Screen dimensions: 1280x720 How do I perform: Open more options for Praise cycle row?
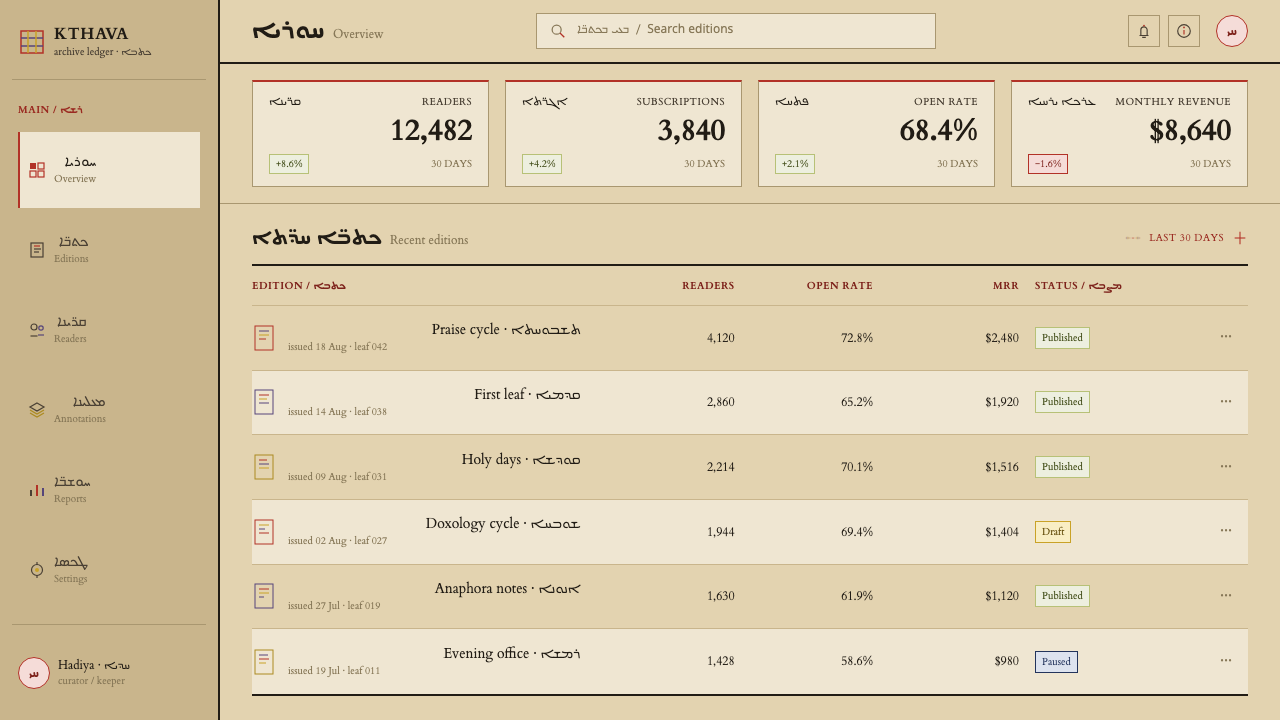click(1226, 337)
